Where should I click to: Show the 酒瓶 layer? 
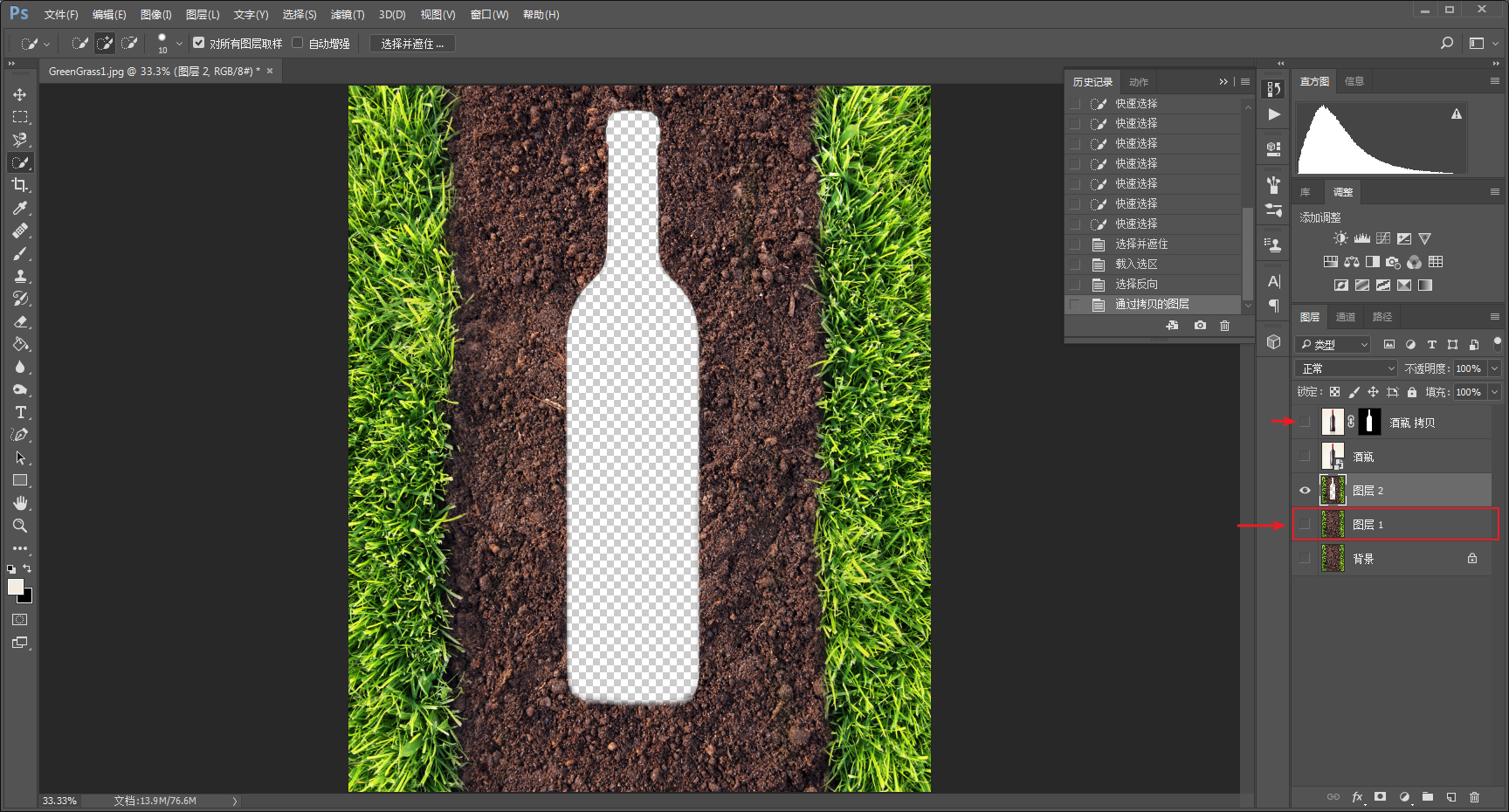pyautogui.click(x=1305, y=457)
